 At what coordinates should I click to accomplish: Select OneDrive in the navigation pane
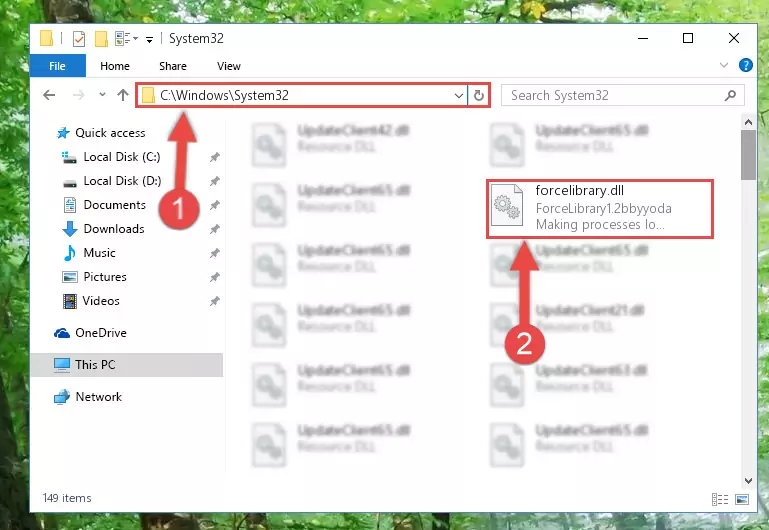90,333
